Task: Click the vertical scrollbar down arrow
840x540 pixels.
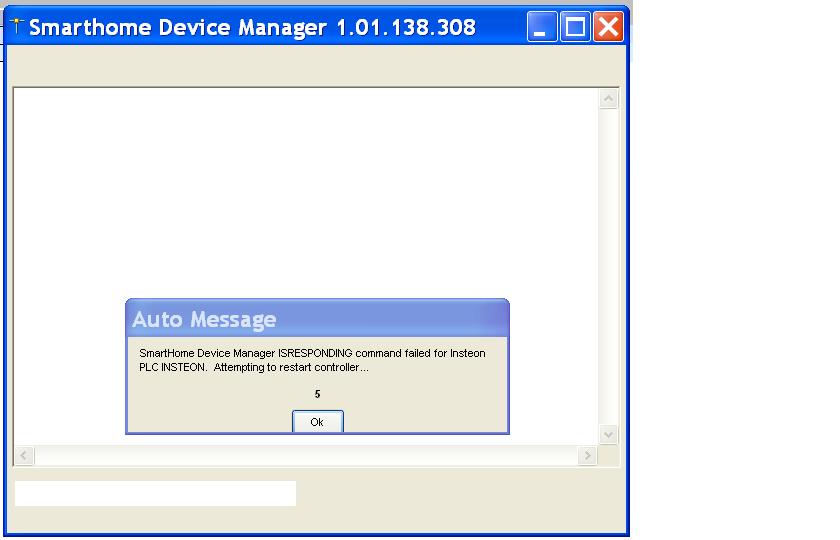Action: click(x=608, y=434)
